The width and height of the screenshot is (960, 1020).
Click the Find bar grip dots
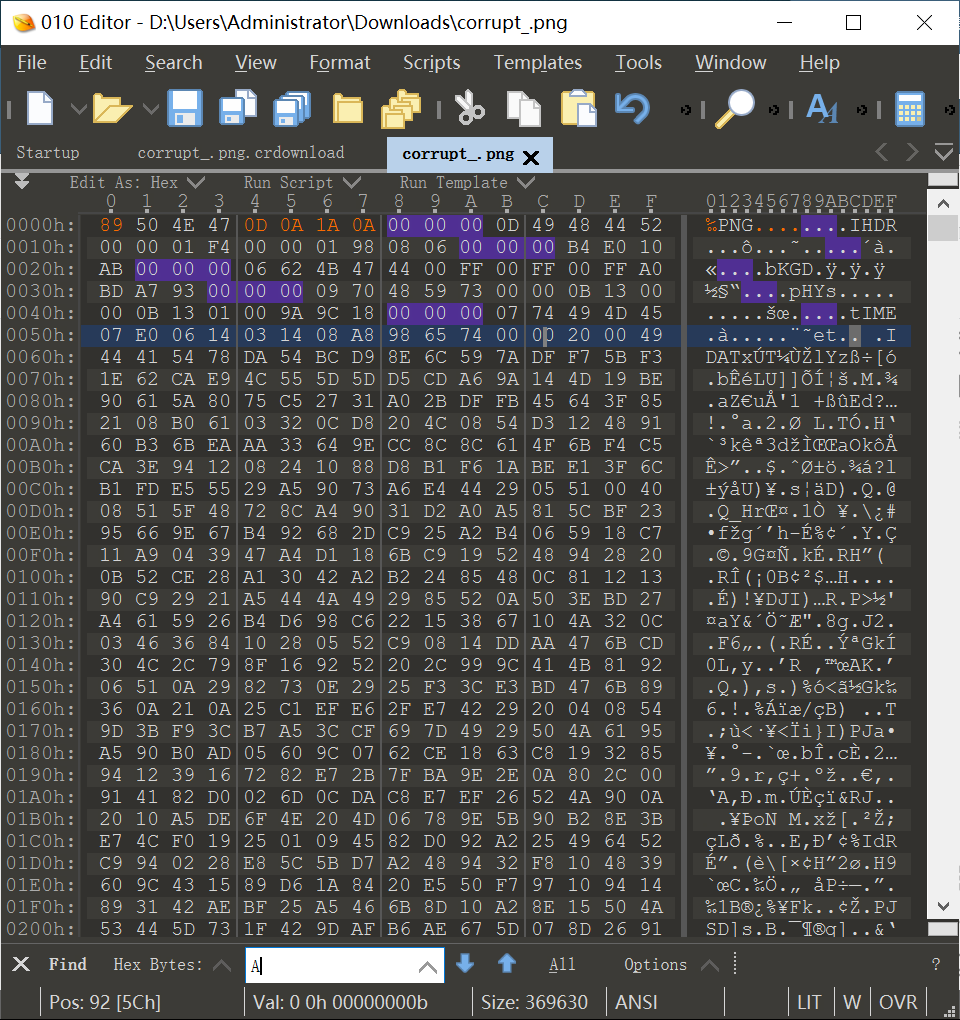click(735, 963)
